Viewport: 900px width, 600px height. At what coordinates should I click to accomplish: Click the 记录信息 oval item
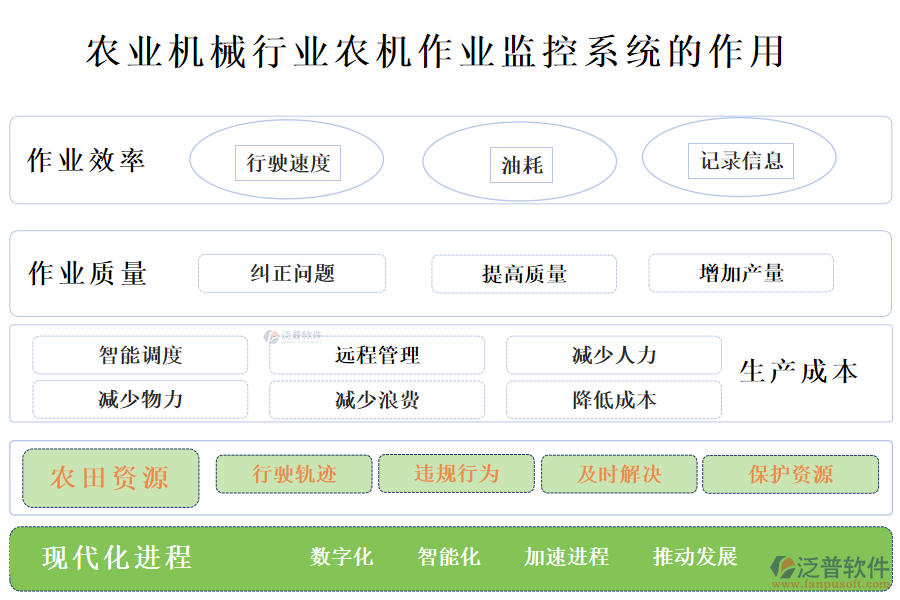738,160
